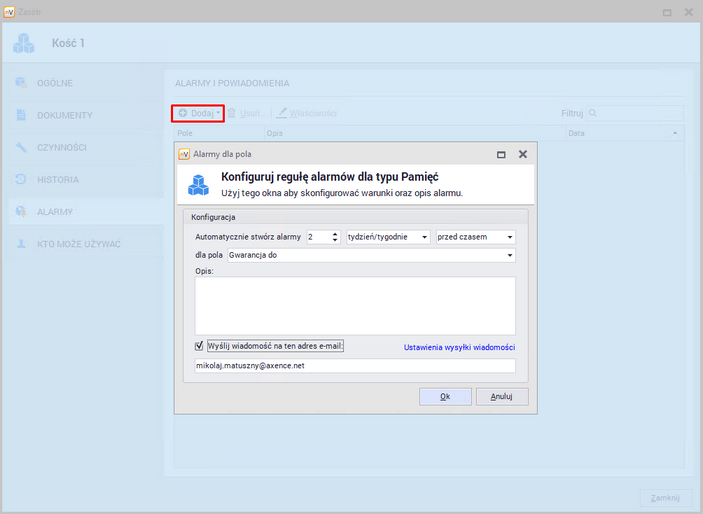
Task: Click the e-mail address input field
Action: pyautogui.click(x=355, y=366)
